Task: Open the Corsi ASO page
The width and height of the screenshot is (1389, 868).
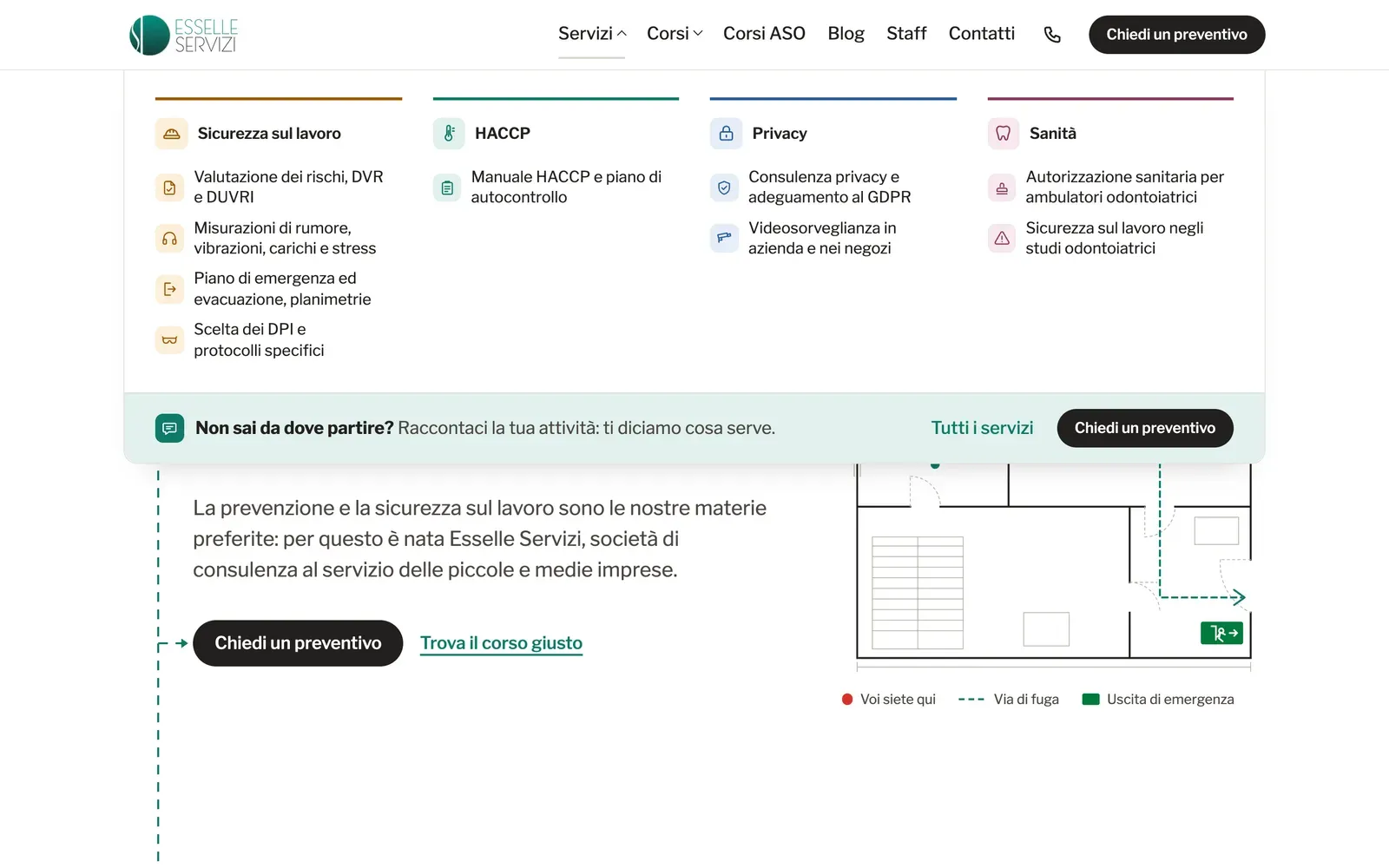Action: coord(764,34)
